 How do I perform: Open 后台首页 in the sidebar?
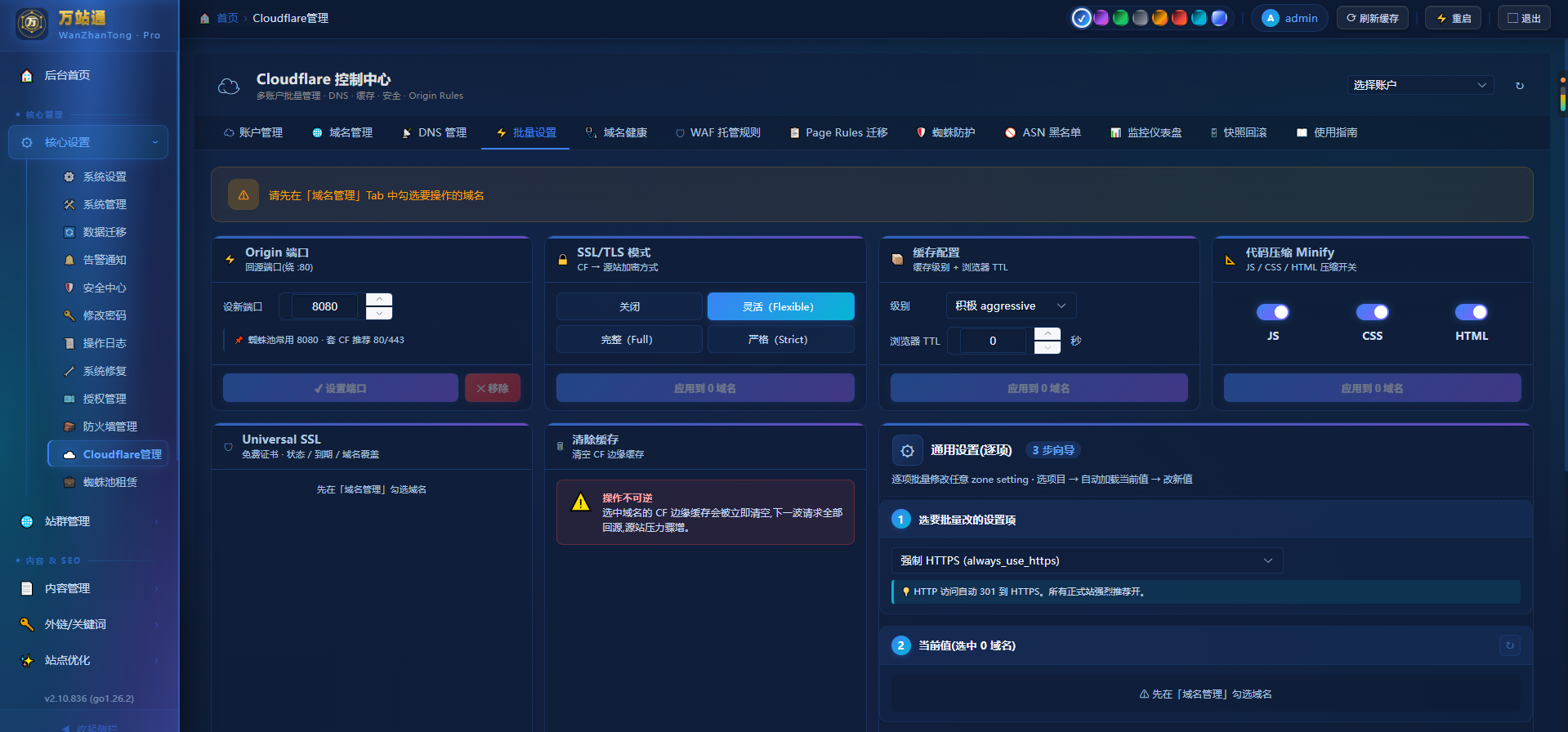(88, 75)
